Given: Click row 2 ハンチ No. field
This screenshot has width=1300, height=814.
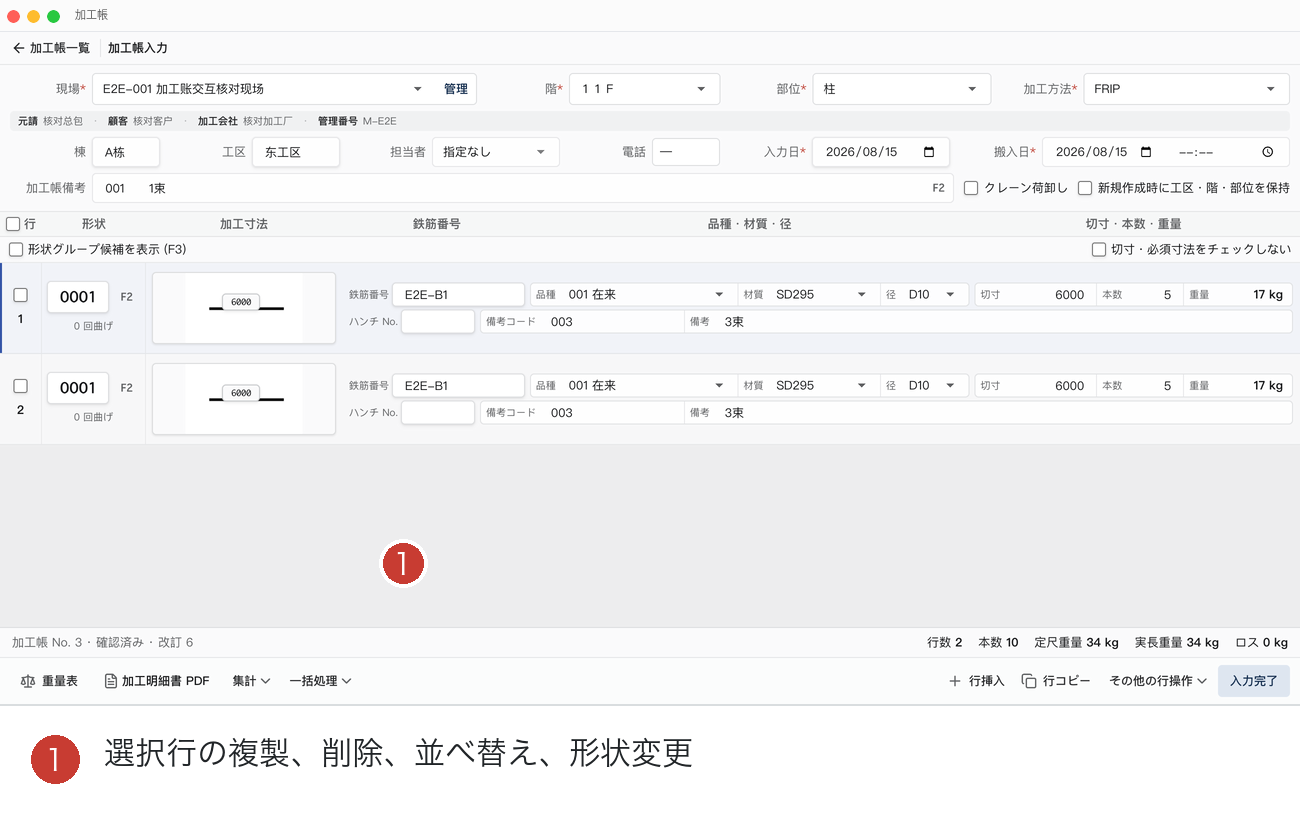Looking at the screenshot, I should 438,413.
